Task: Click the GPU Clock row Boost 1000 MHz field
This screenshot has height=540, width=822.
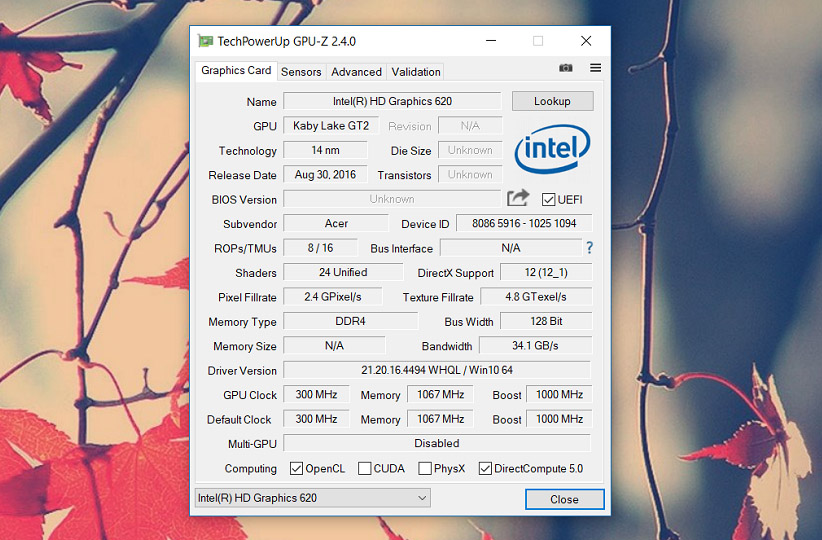Action: tap(559, 395)
